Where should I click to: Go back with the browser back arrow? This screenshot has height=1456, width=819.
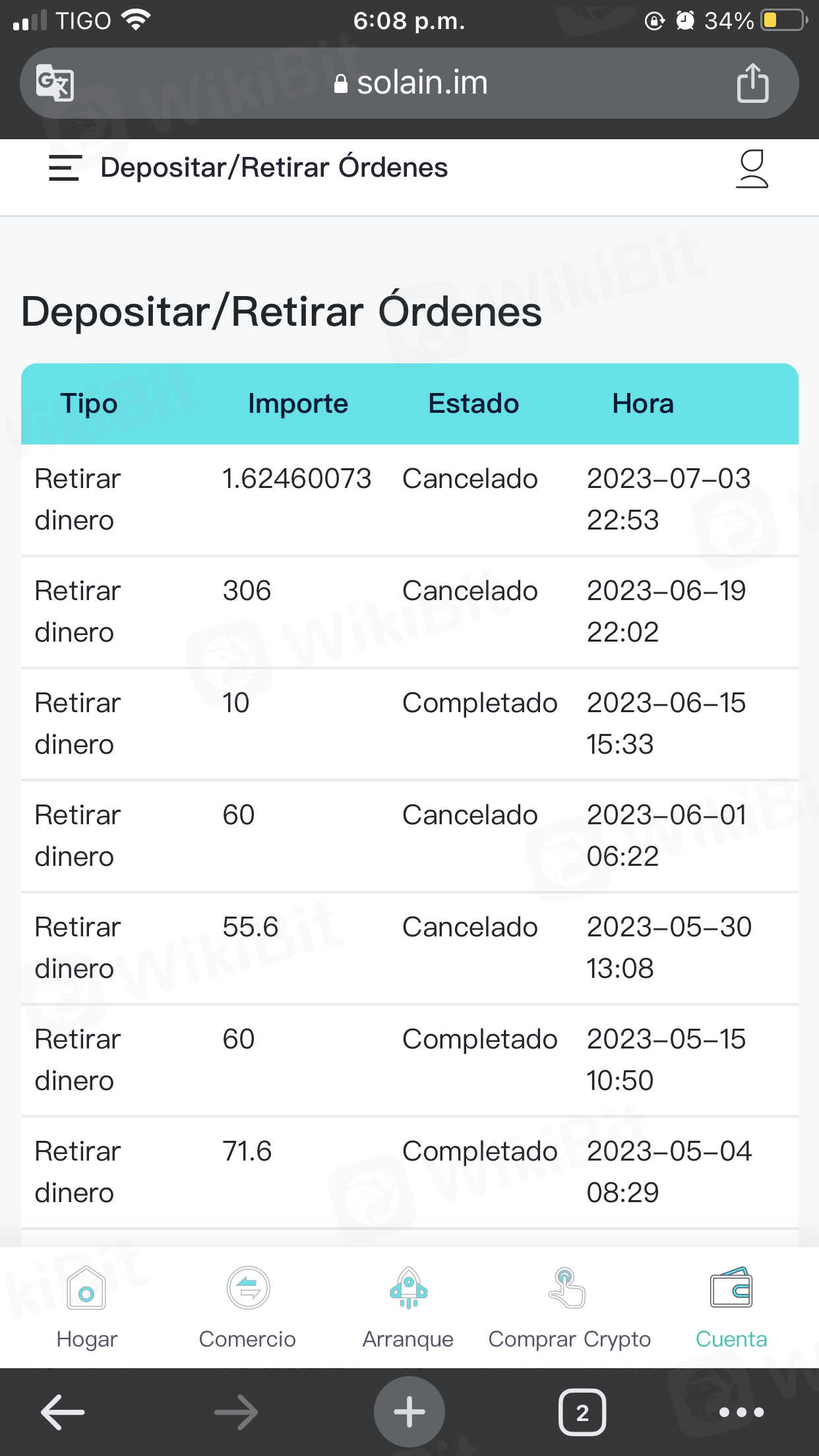click(63, 1412)
